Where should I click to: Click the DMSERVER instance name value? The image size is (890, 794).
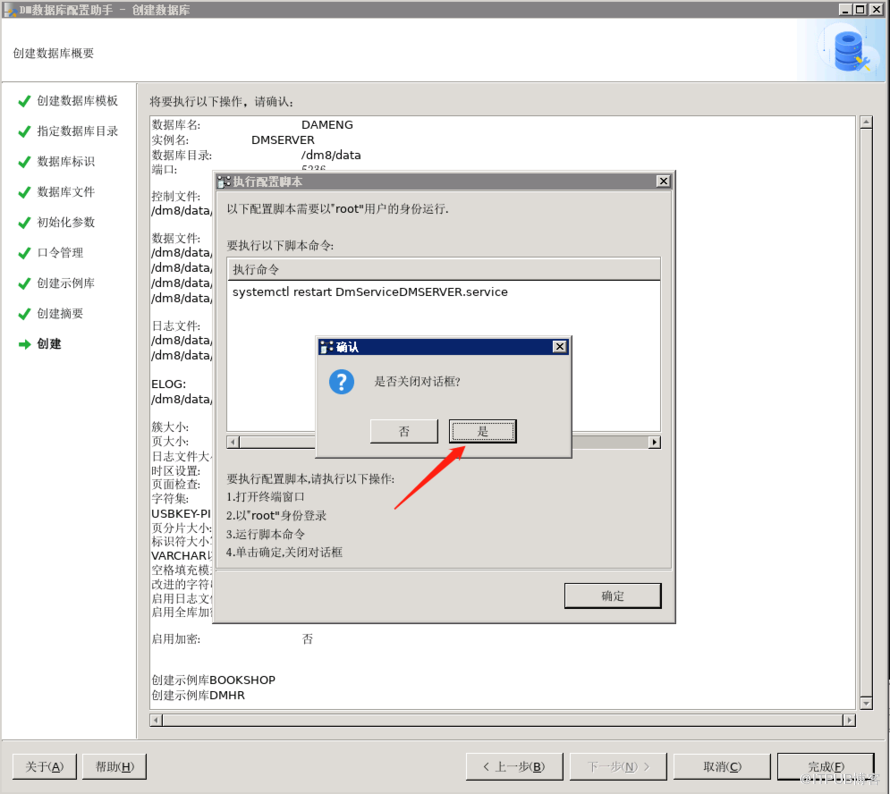283,140
